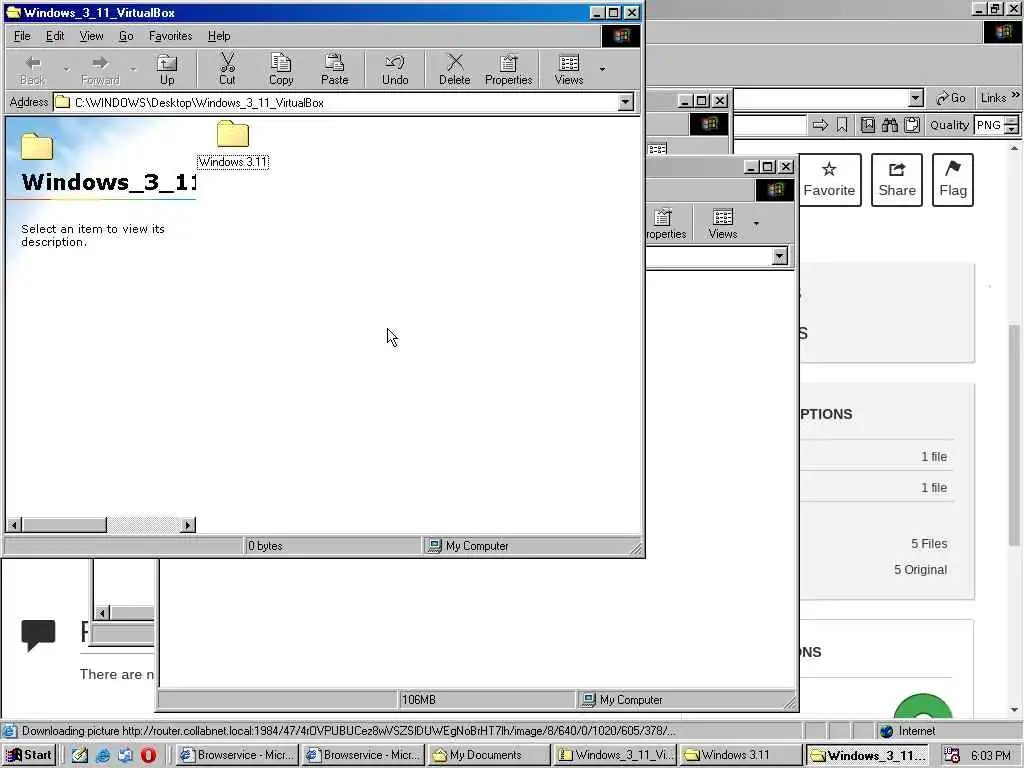Expand the Links toolbar chevron
This screenshot has height=768, width=1024.
tap(1016, 95)
